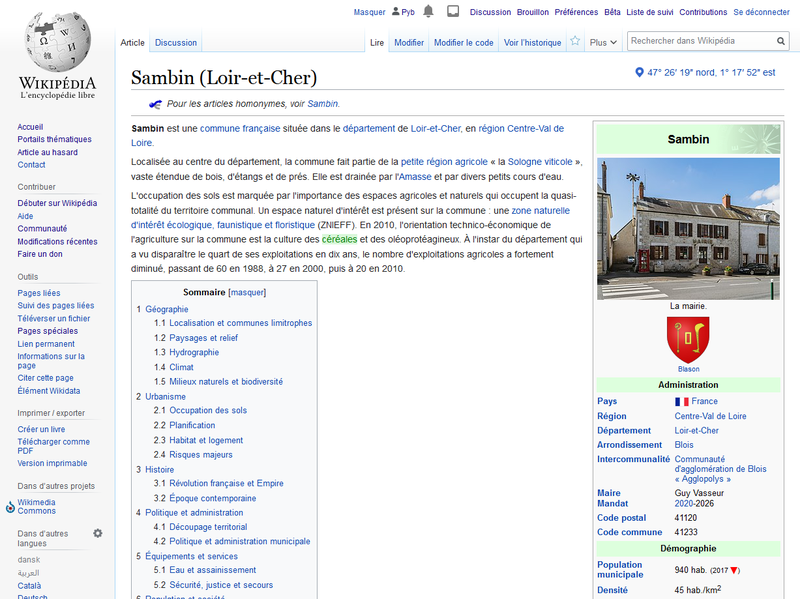The width and height of the screenshot is (800, 599).
Task: Open the Amasse river link
Action: pyautogui.click(x=415, y=177)
